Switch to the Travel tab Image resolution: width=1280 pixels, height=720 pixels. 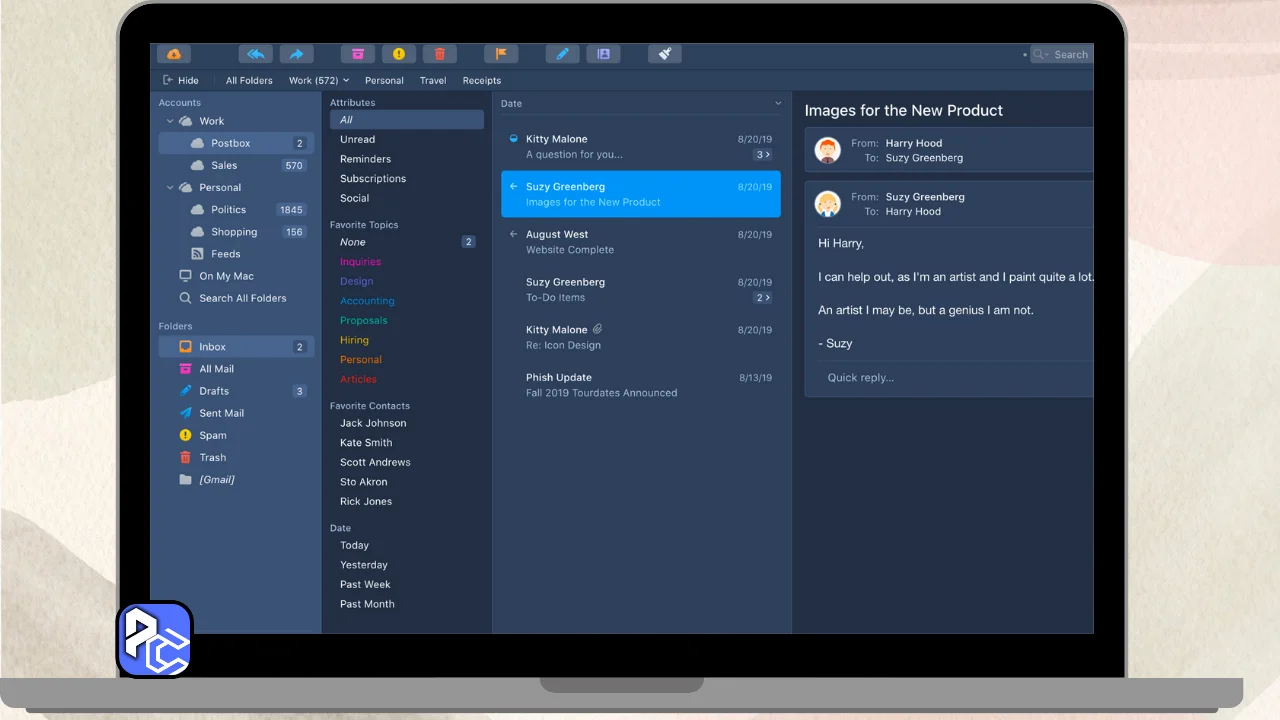click(433, 80)
